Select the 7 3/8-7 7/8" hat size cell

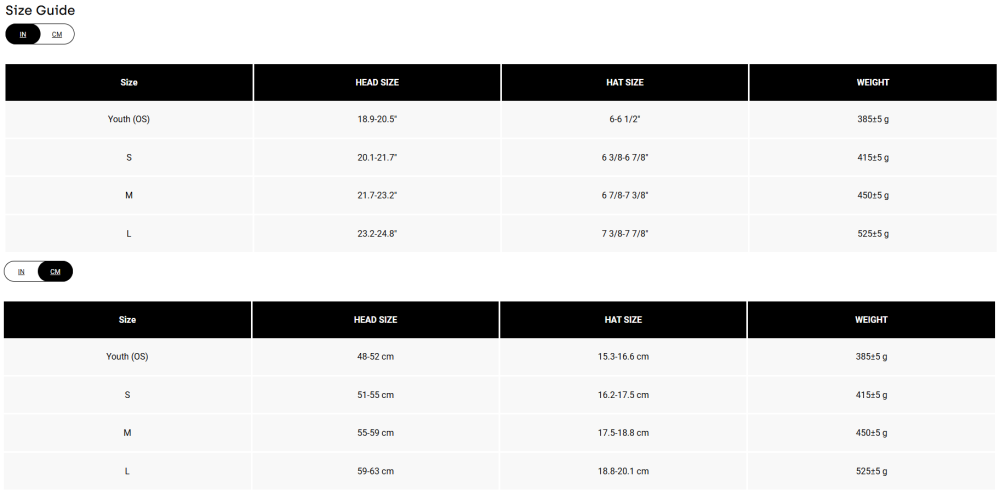[x=625, y=233]
